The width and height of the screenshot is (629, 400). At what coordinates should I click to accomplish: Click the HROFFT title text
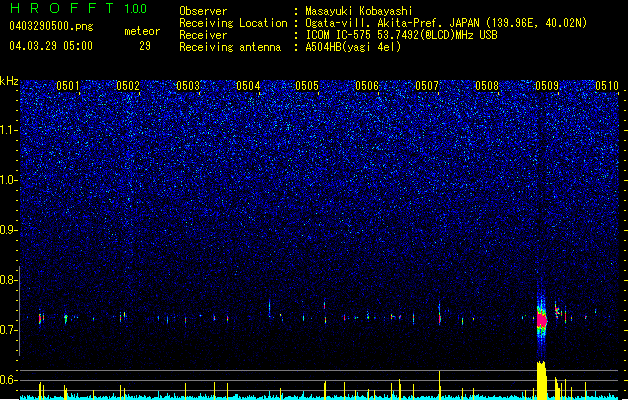pos(63,8)
